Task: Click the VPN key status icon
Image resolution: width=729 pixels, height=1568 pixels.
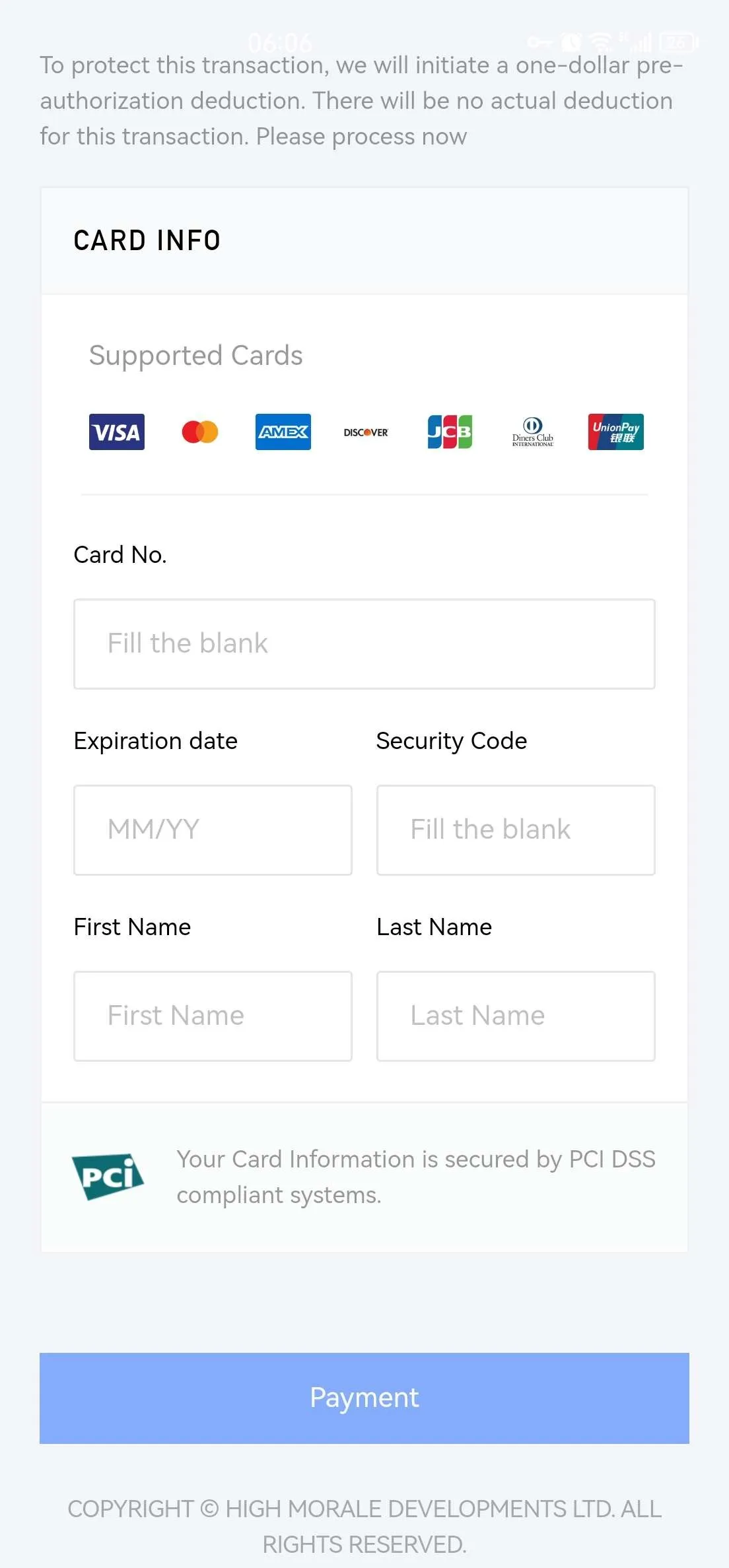Action: pos(539,43)
